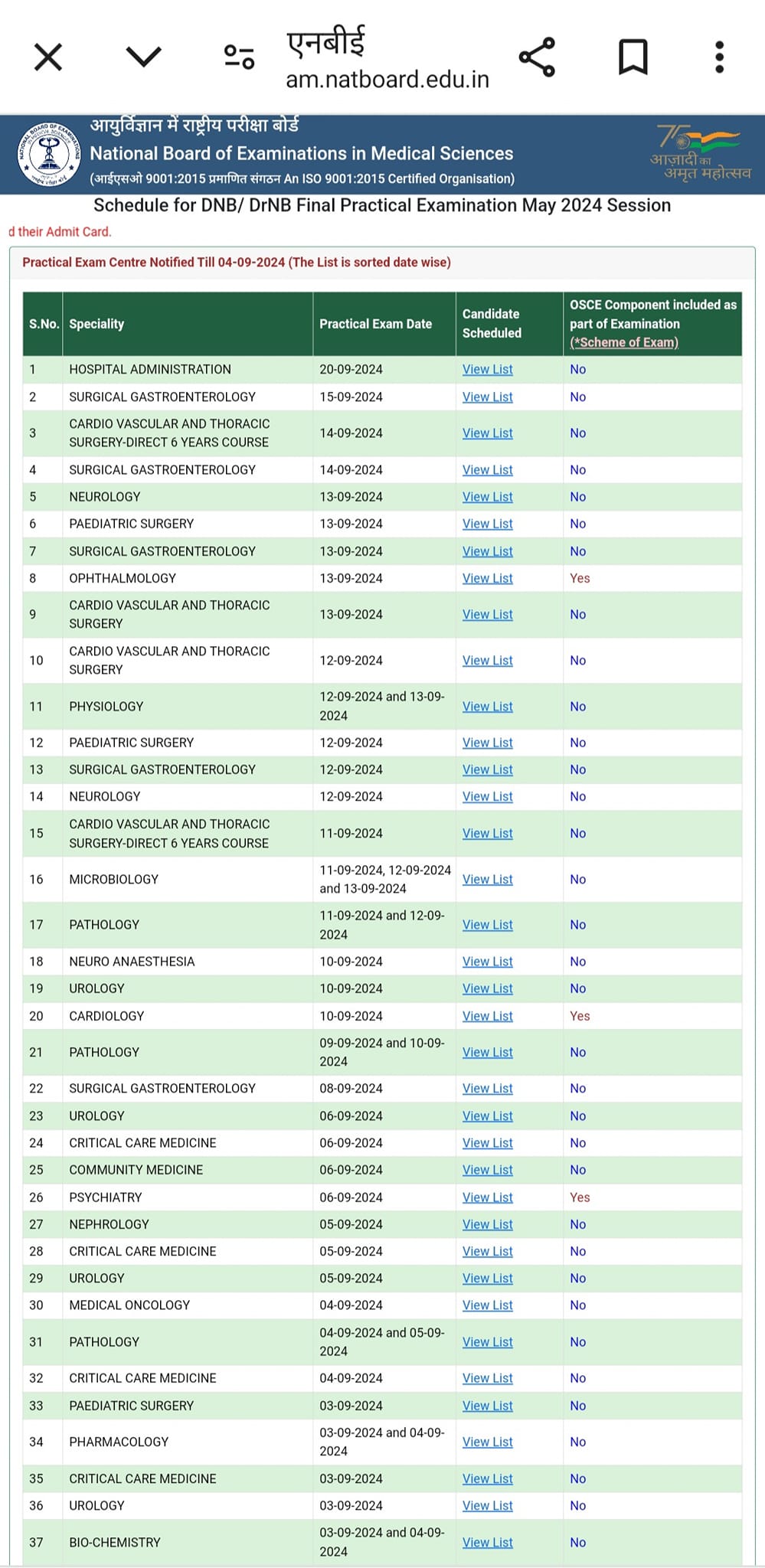Viewport: 765px width, 1568px height.
Task: View List for Pharmacology row
Action: coord(488,1442)
